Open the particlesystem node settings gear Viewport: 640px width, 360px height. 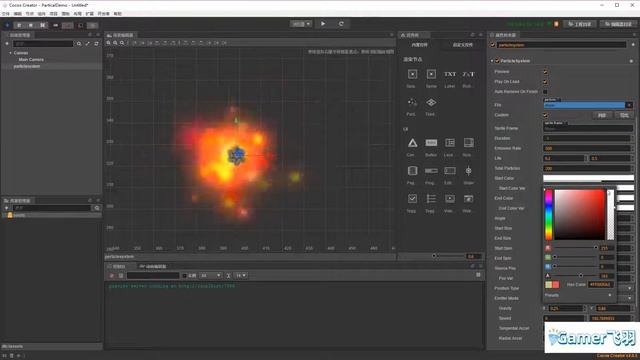633,45
